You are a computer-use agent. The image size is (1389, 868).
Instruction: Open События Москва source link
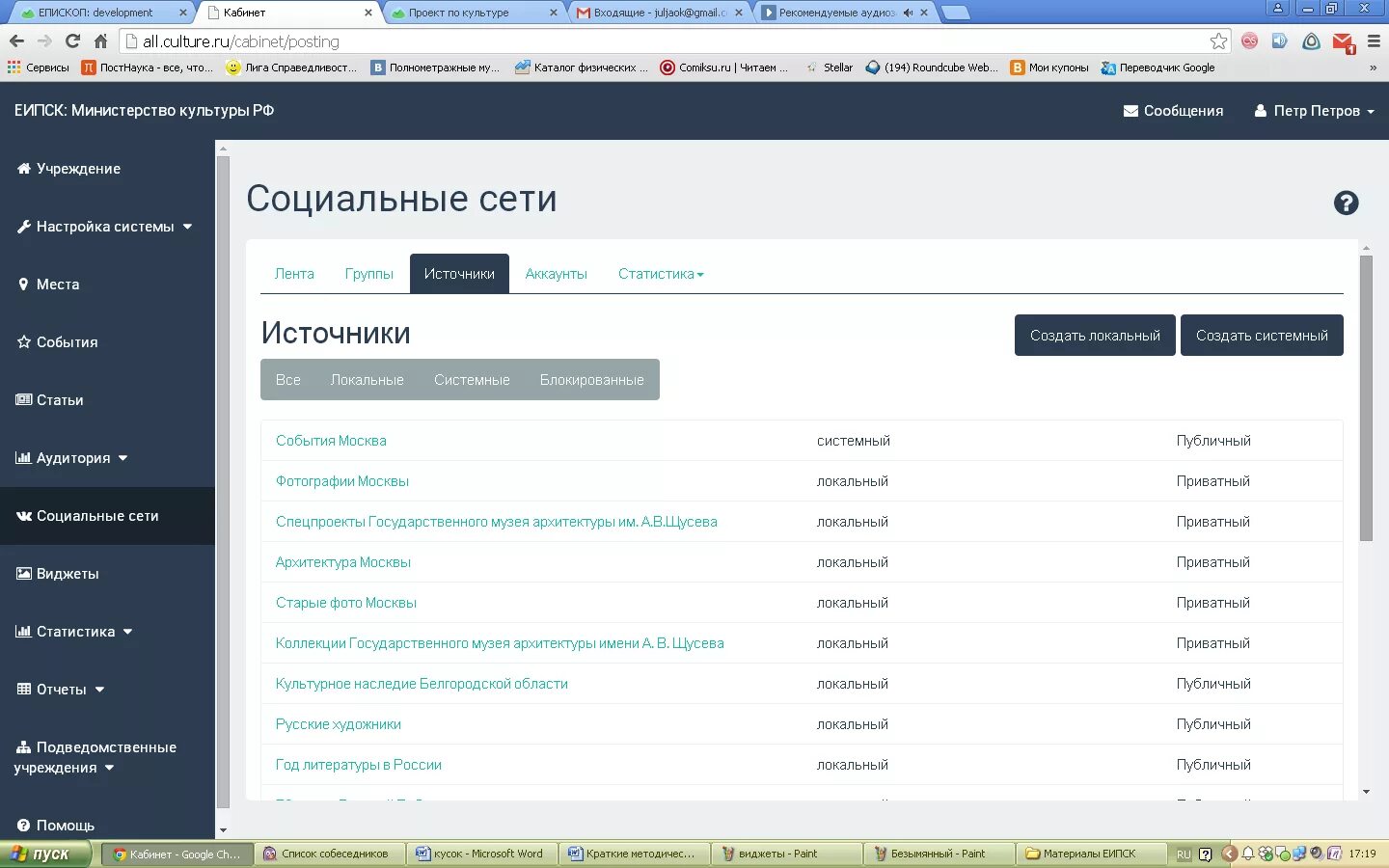coord(331,441)
